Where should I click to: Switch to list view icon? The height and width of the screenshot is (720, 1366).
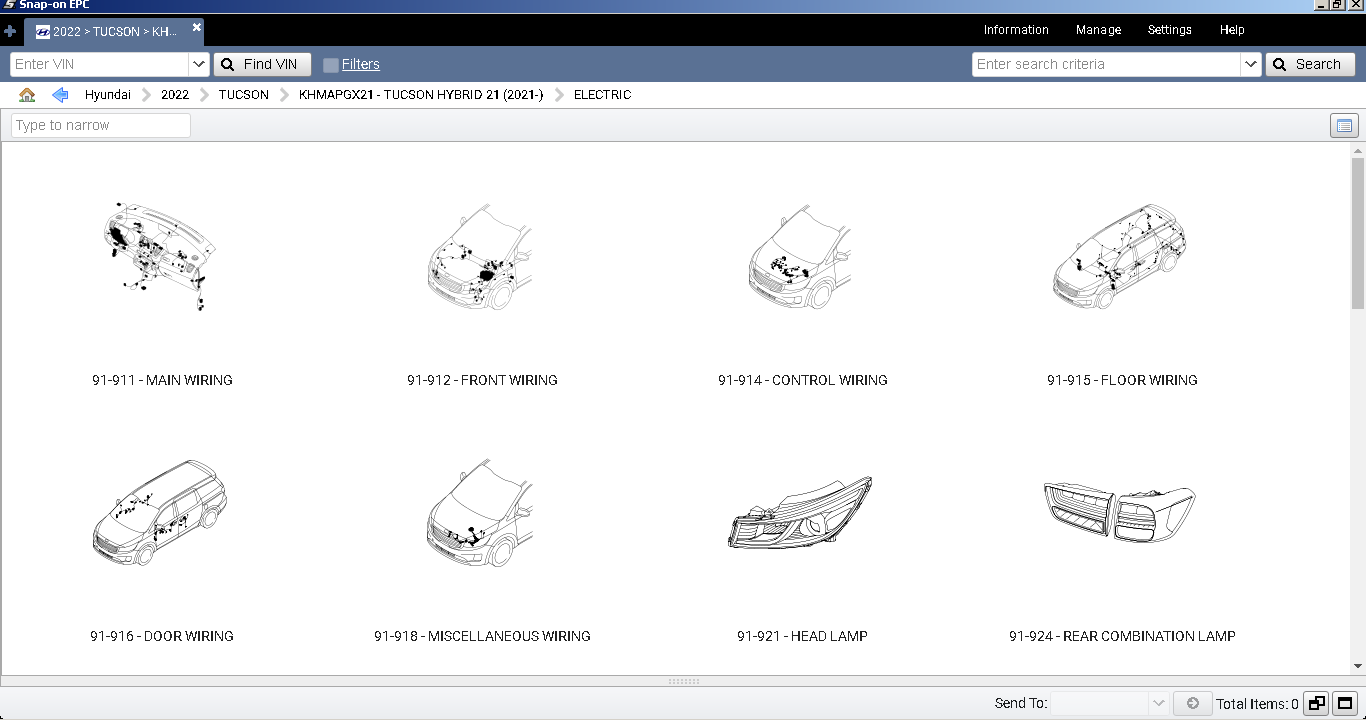(1344, 126)
